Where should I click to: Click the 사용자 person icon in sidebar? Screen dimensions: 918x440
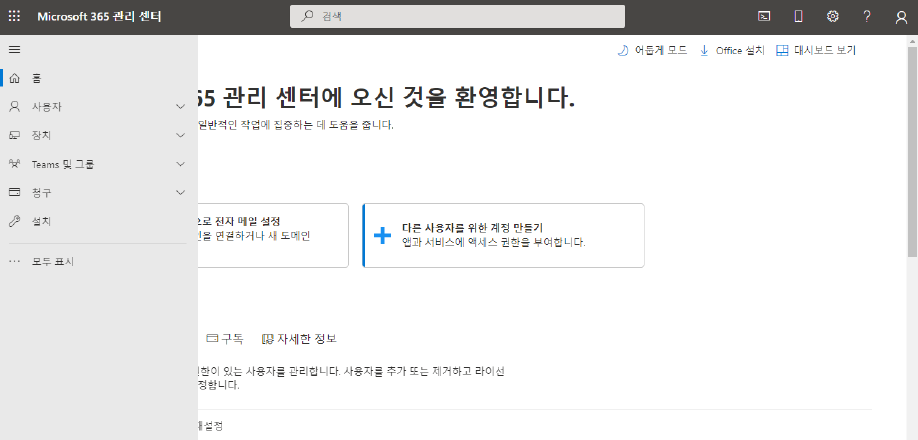(15, 106)
